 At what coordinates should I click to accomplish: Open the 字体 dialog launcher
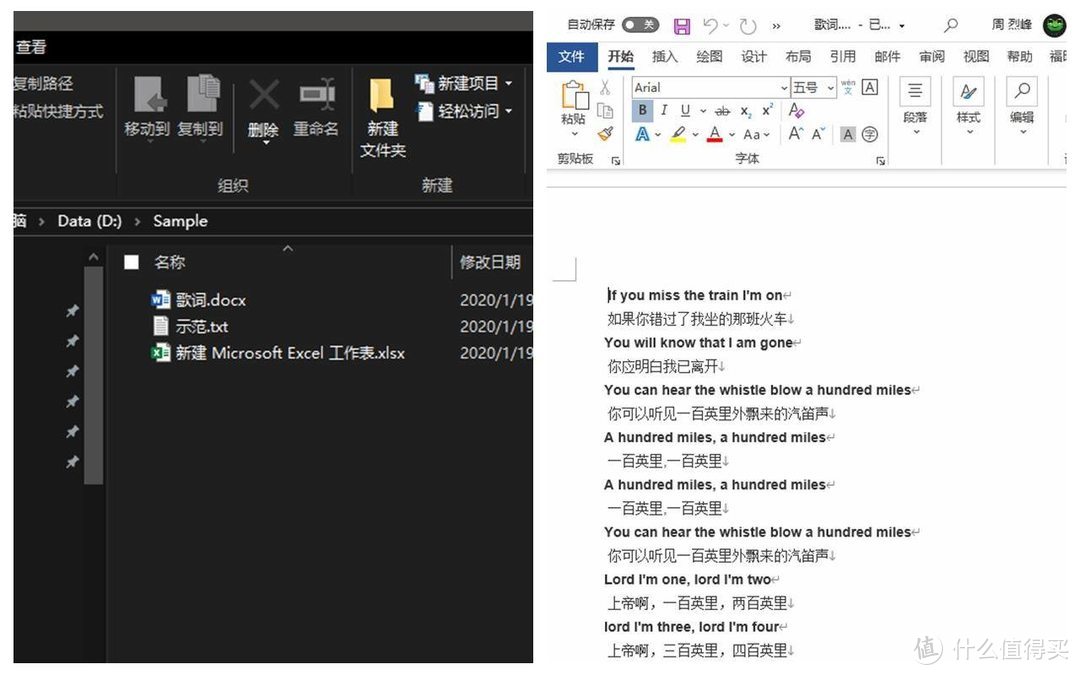coord(880,160)
